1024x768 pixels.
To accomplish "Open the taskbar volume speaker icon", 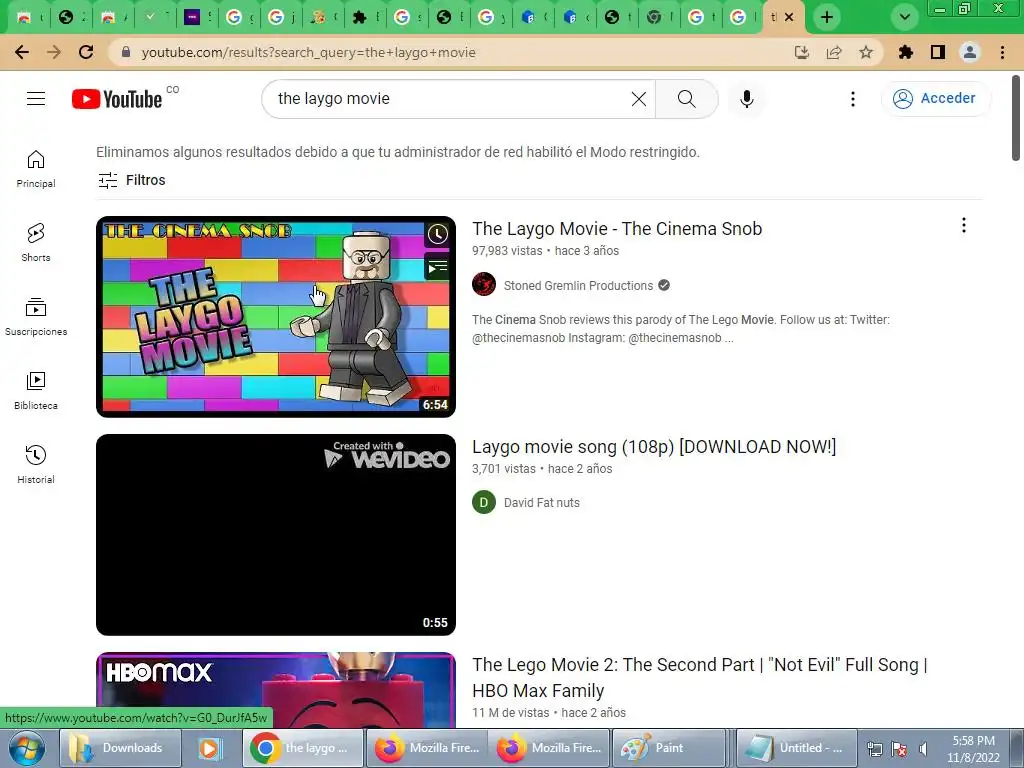I will coord(923,749).
